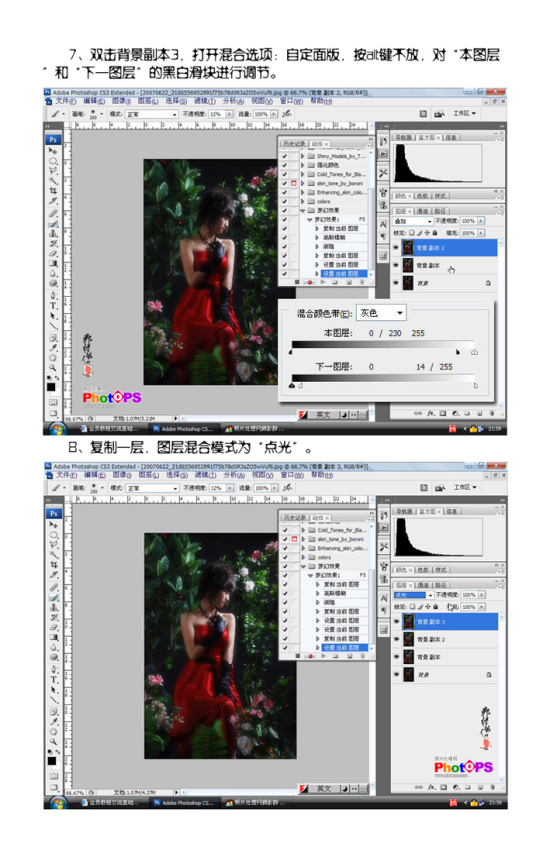Click Play action button in step 7 Actions panel
Image resolution: width=550 pixels, height=857 pixels.
point(323,283)
